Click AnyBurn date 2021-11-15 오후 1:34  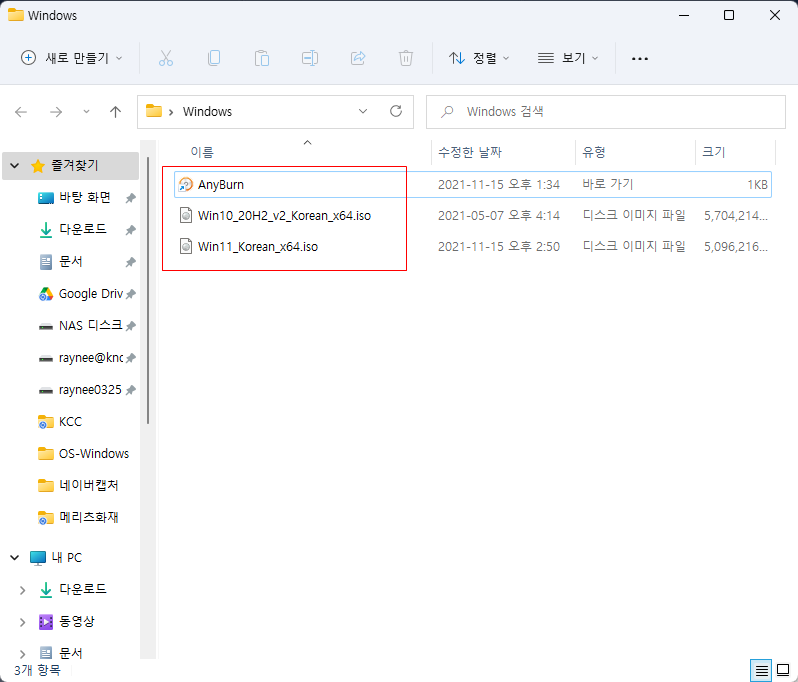click(x=499, y=184)
